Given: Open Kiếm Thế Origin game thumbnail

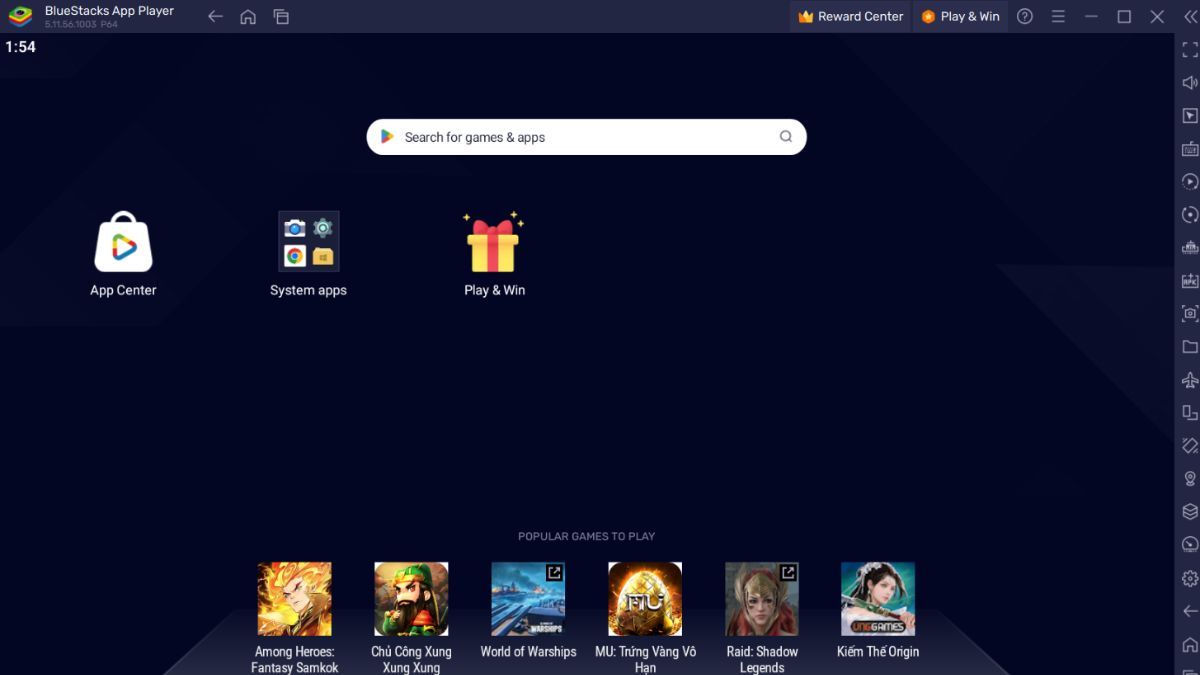Looking at the screenshot, I should (878, 599).
